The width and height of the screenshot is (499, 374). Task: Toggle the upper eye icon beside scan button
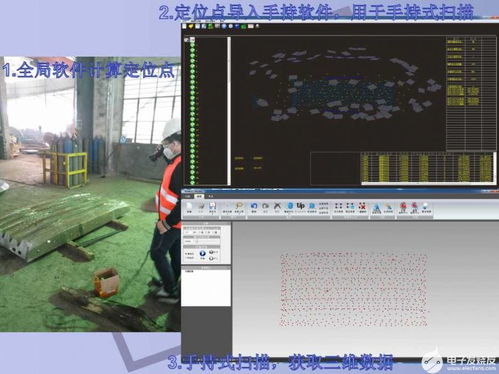(211, 252)
